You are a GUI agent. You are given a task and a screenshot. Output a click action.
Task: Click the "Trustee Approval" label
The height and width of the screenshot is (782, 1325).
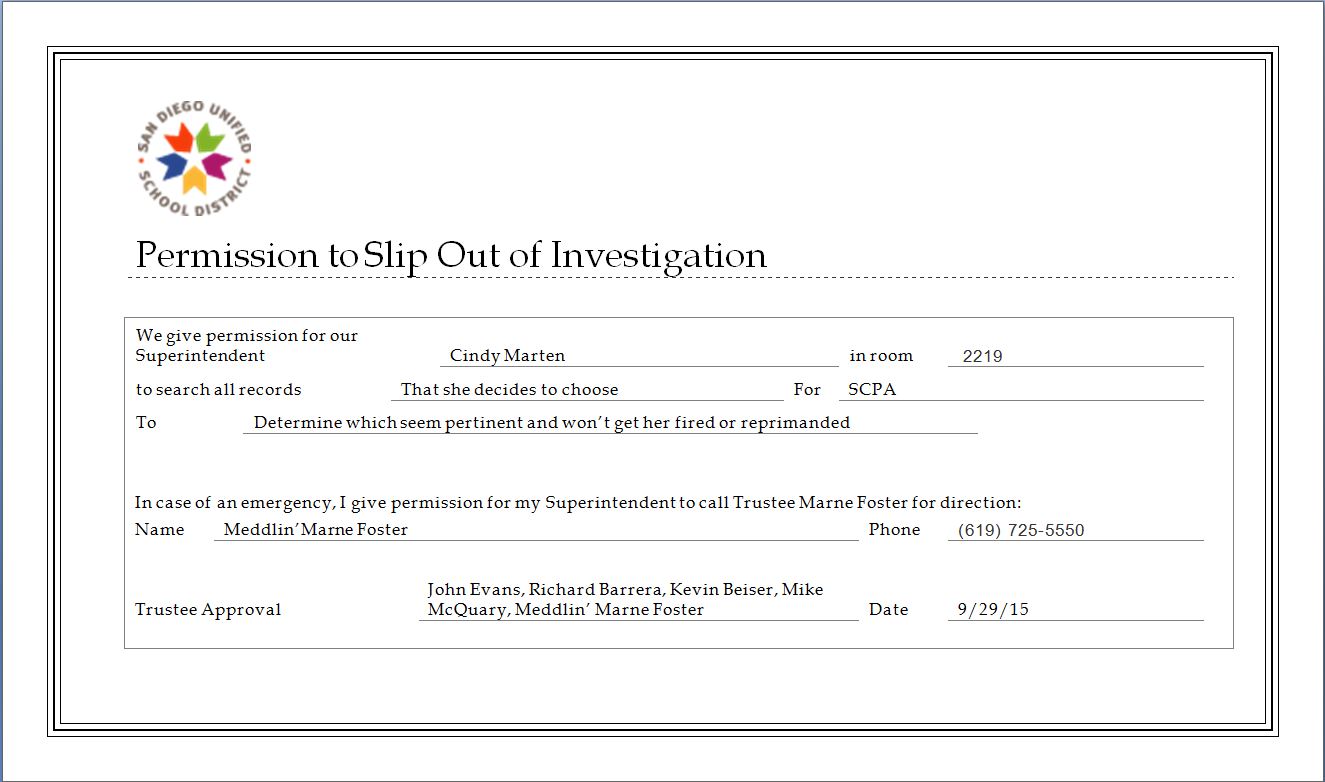click(x=208, y=610)
